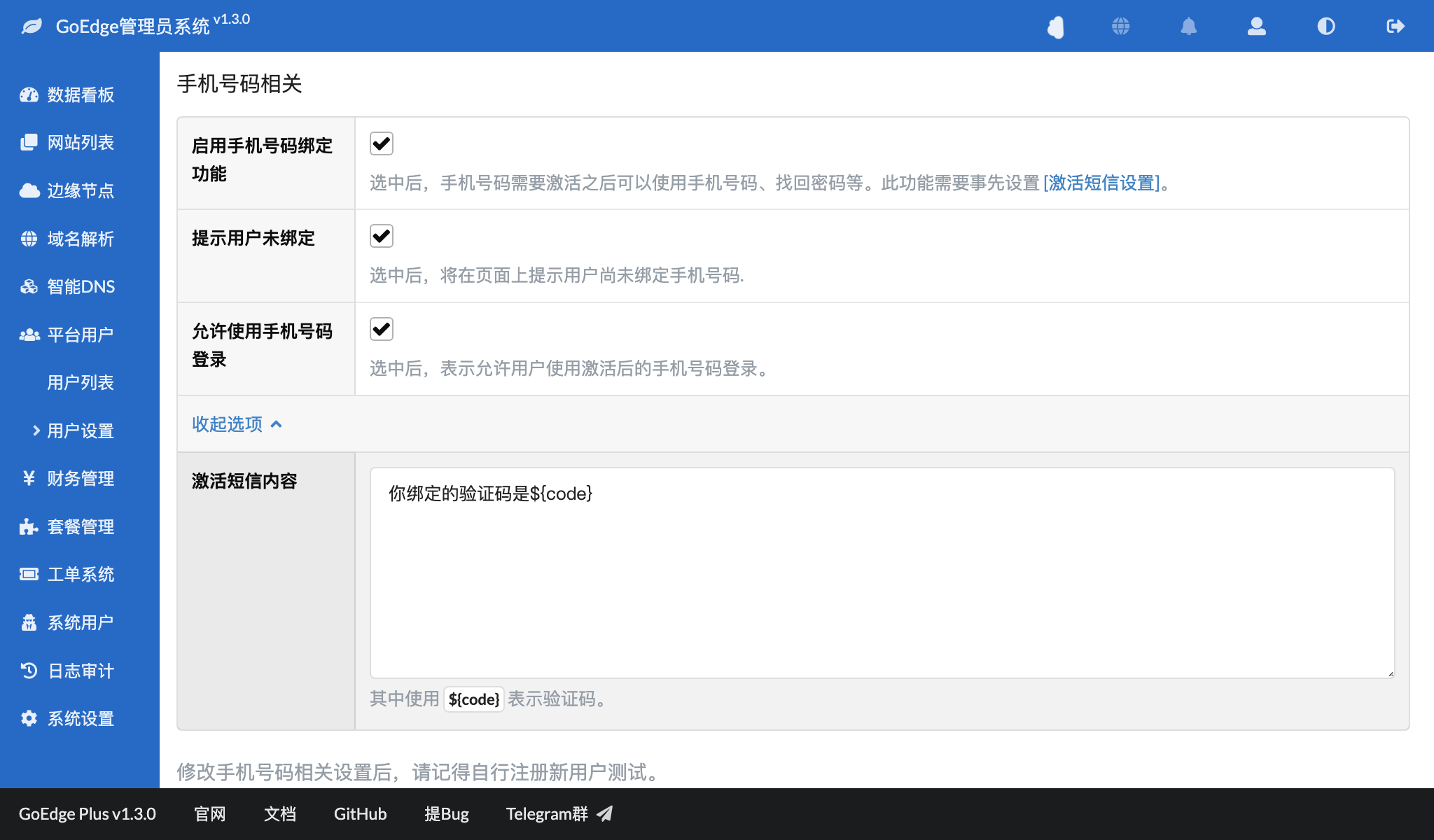Click the users group icon beside 平台用户

[29, 335]
